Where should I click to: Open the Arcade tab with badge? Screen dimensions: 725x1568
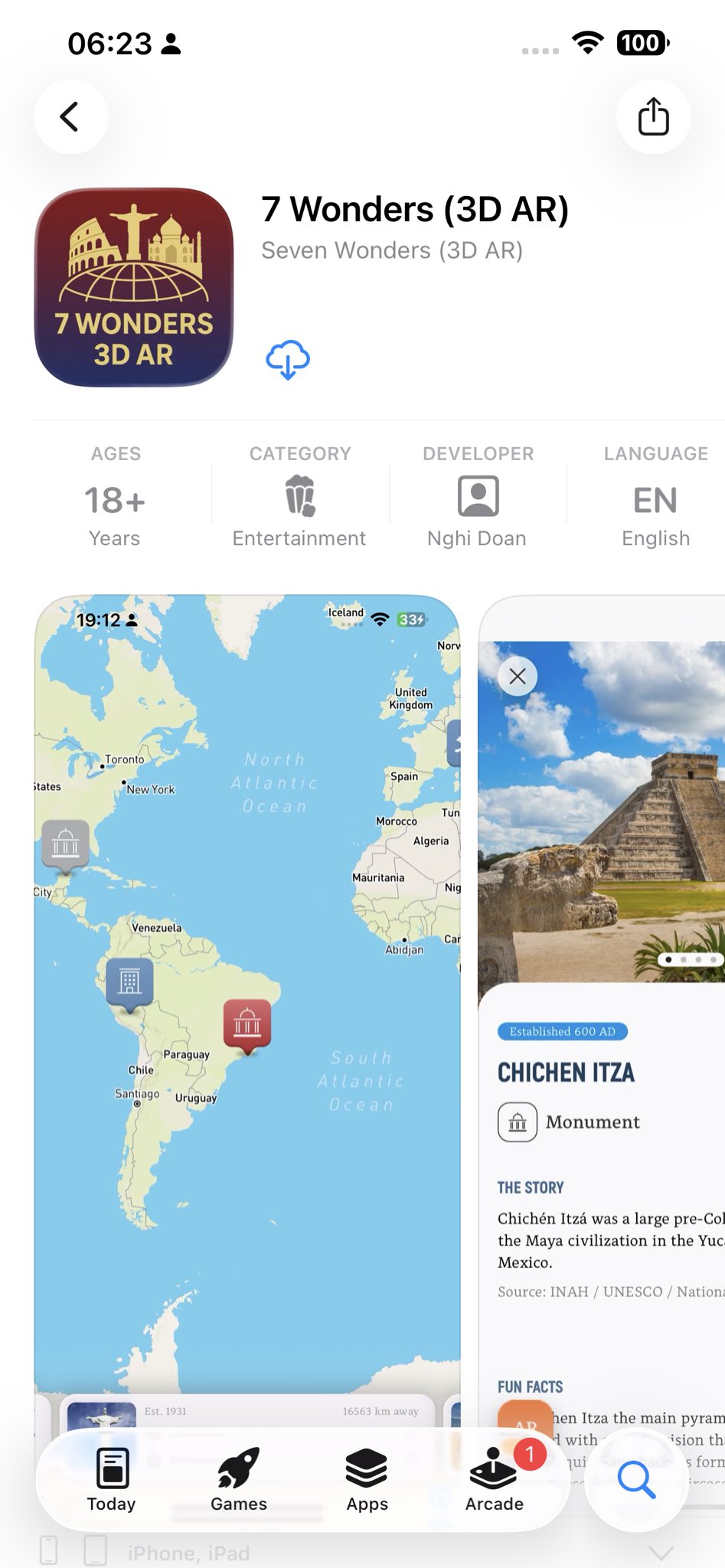[495, 1480]
